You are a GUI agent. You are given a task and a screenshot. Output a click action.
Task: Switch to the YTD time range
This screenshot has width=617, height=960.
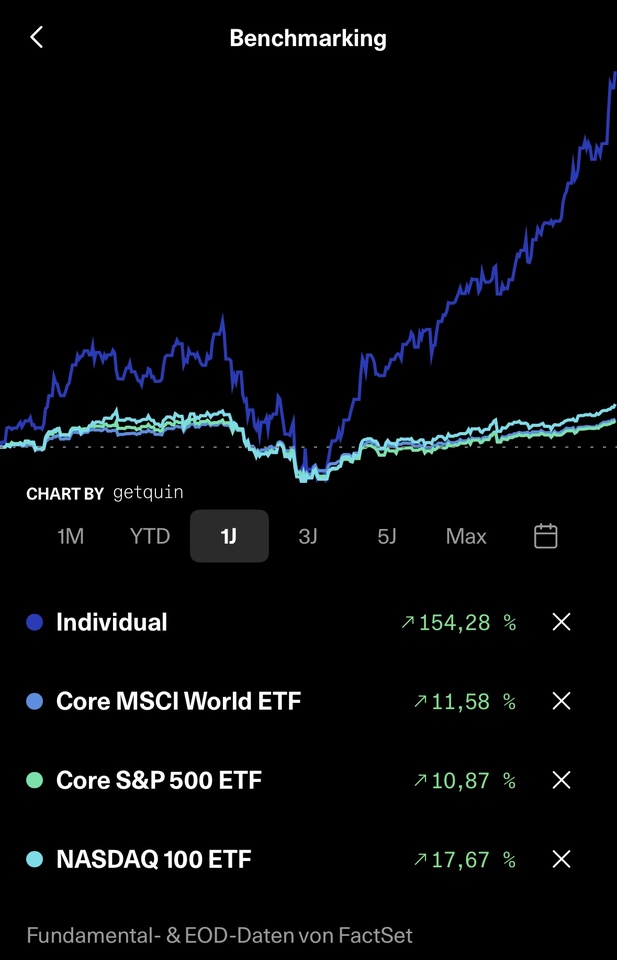[x=150, y=536]
